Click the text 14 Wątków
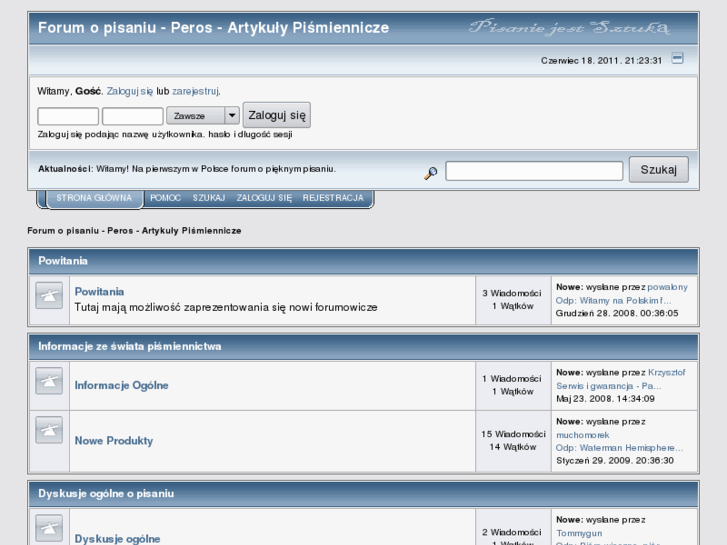 point(513,447)
